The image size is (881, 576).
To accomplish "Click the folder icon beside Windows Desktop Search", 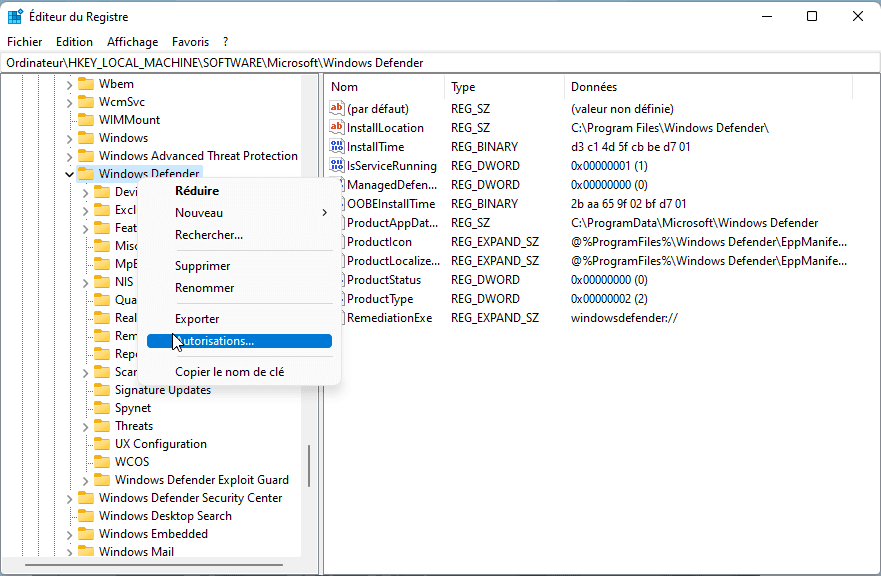I will pos(86,516).
